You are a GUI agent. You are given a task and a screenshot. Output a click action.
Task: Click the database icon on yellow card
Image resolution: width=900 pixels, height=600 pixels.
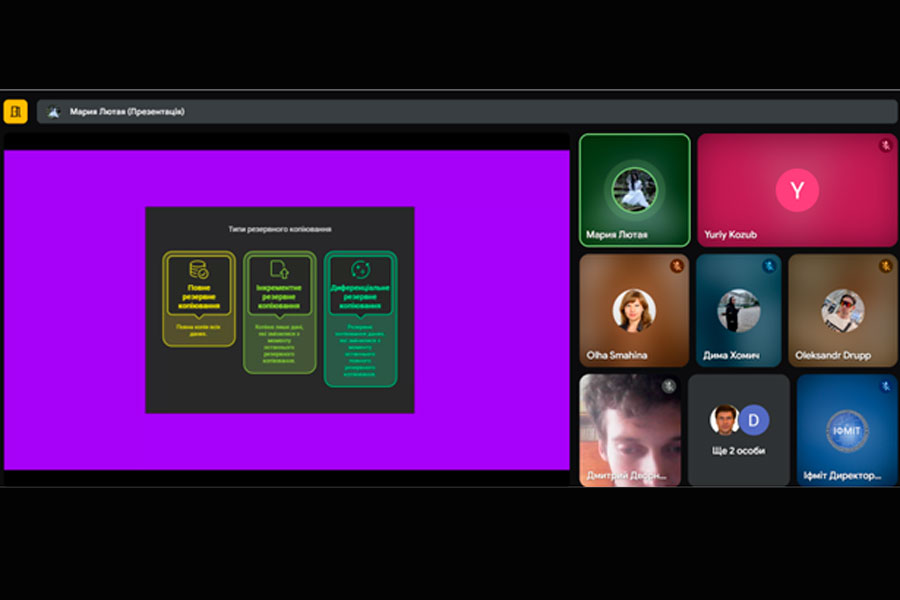pyautogui.click(x=199, y=269)
